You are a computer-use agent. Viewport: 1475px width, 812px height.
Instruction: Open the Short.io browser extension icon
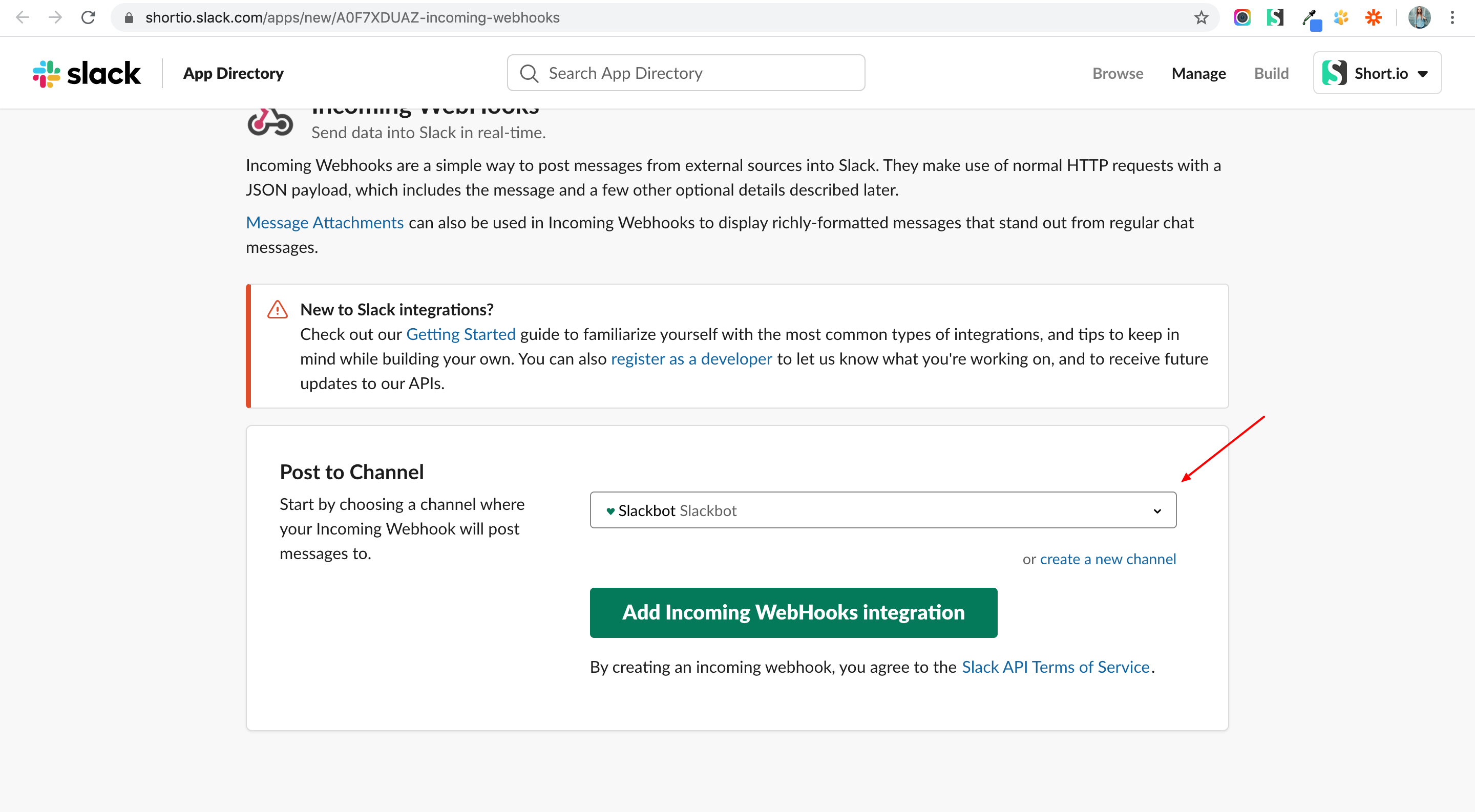click(1275, 18)
